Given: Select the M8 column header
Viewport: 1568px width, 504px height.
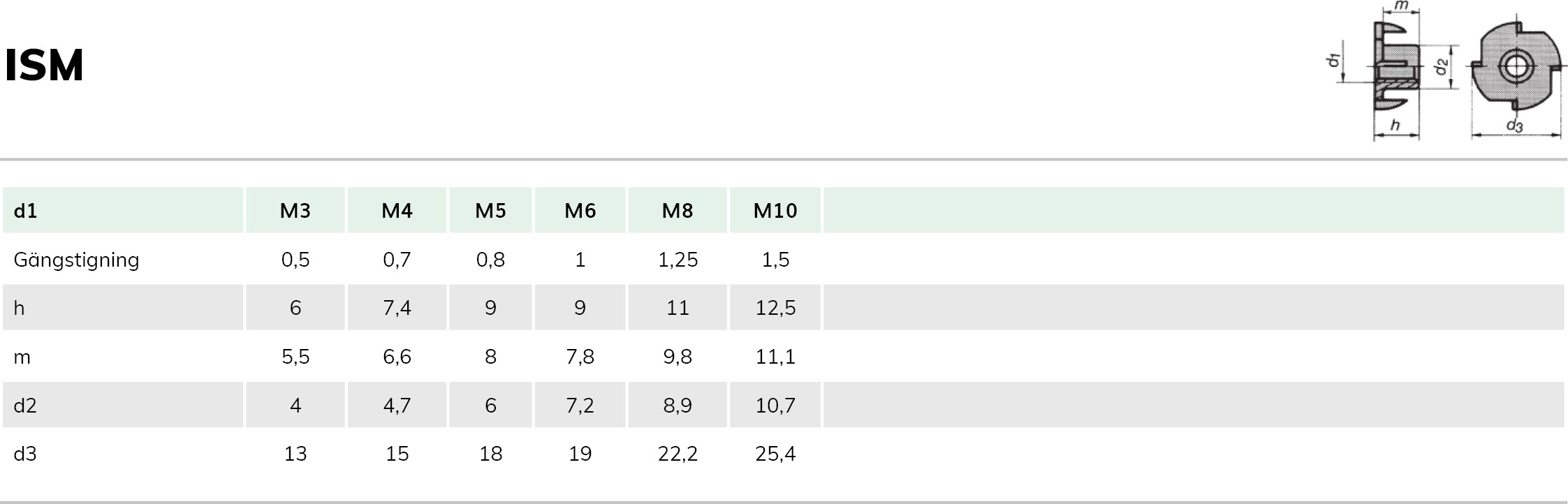Looking at the screenshot, I should [677, 210].
